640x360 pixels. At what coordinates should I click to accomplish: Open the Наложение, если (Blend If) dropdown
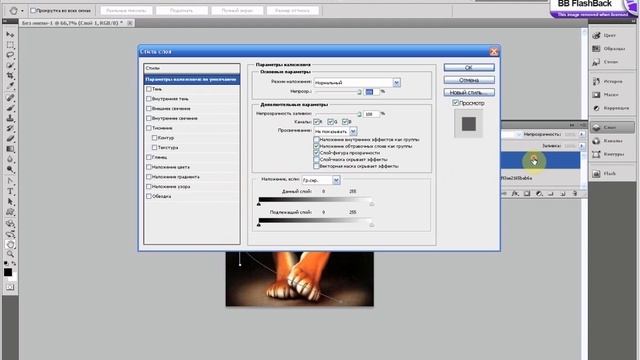pos(321,180)
